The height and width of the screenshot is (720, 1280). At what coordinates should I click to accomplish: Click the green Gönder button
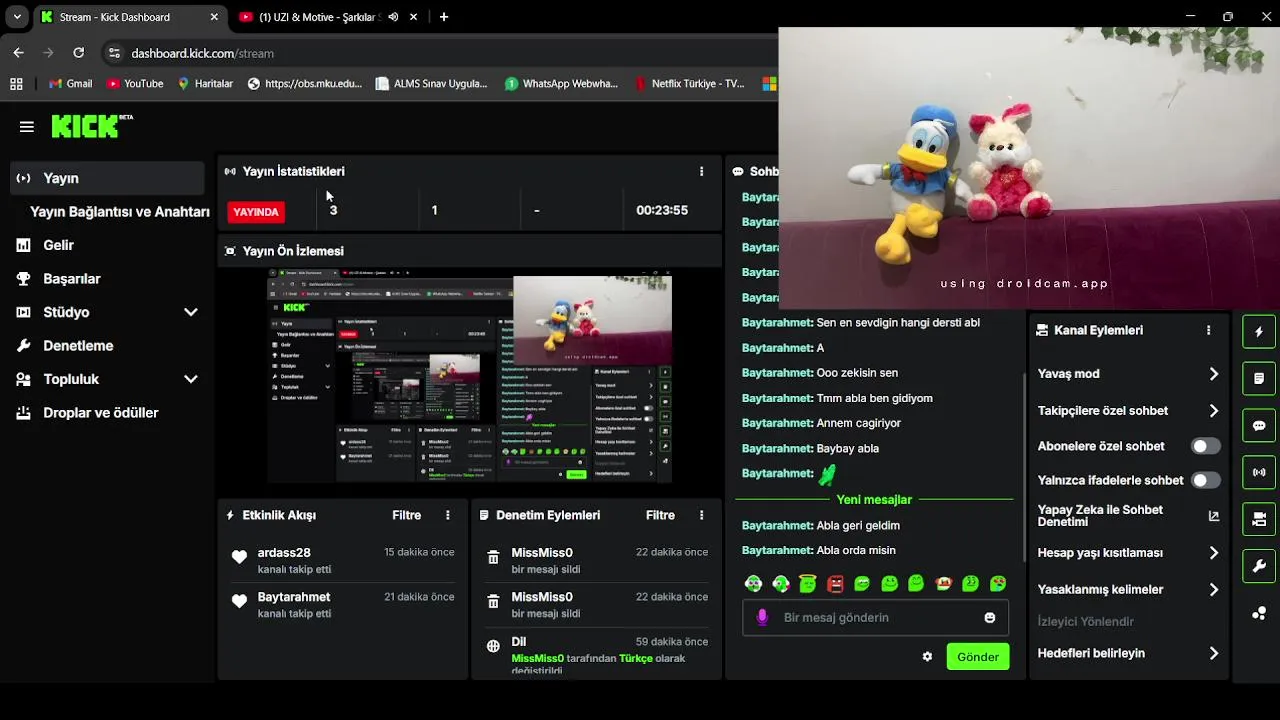pos(978,657)
